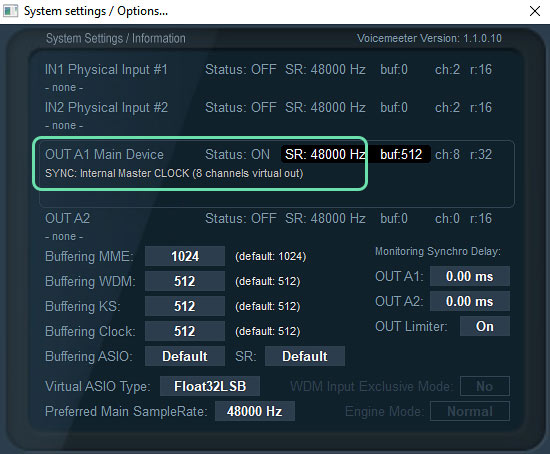Toggle Engine Mode Normal button

[470, 411]
